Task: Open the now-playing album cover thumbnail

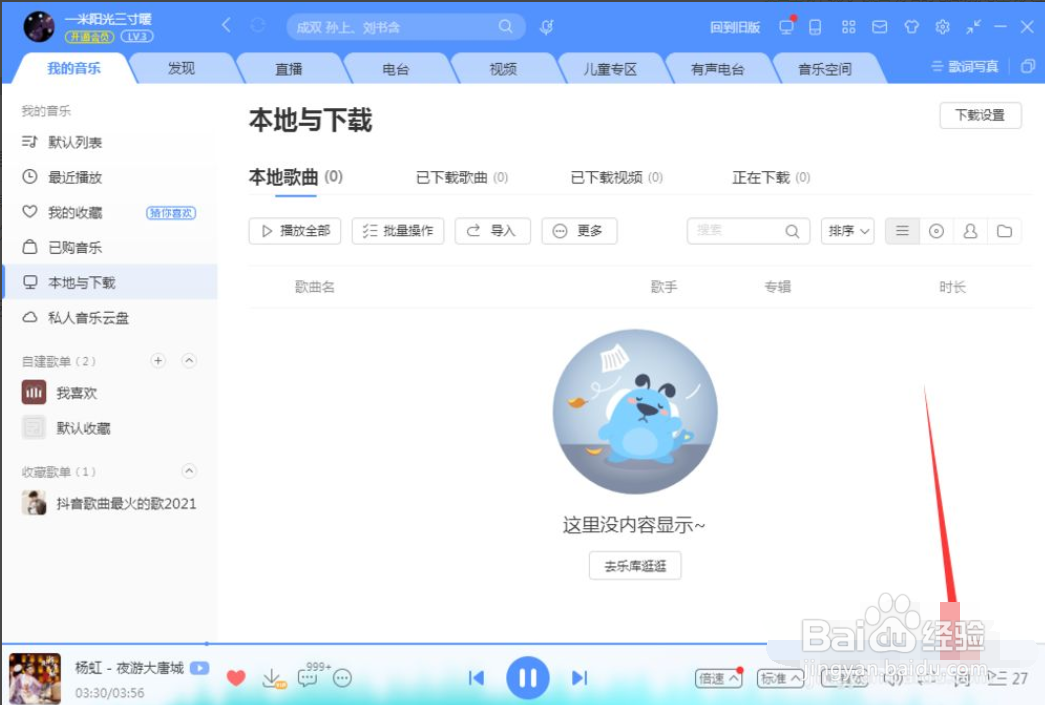Action: tap(35, 678)
